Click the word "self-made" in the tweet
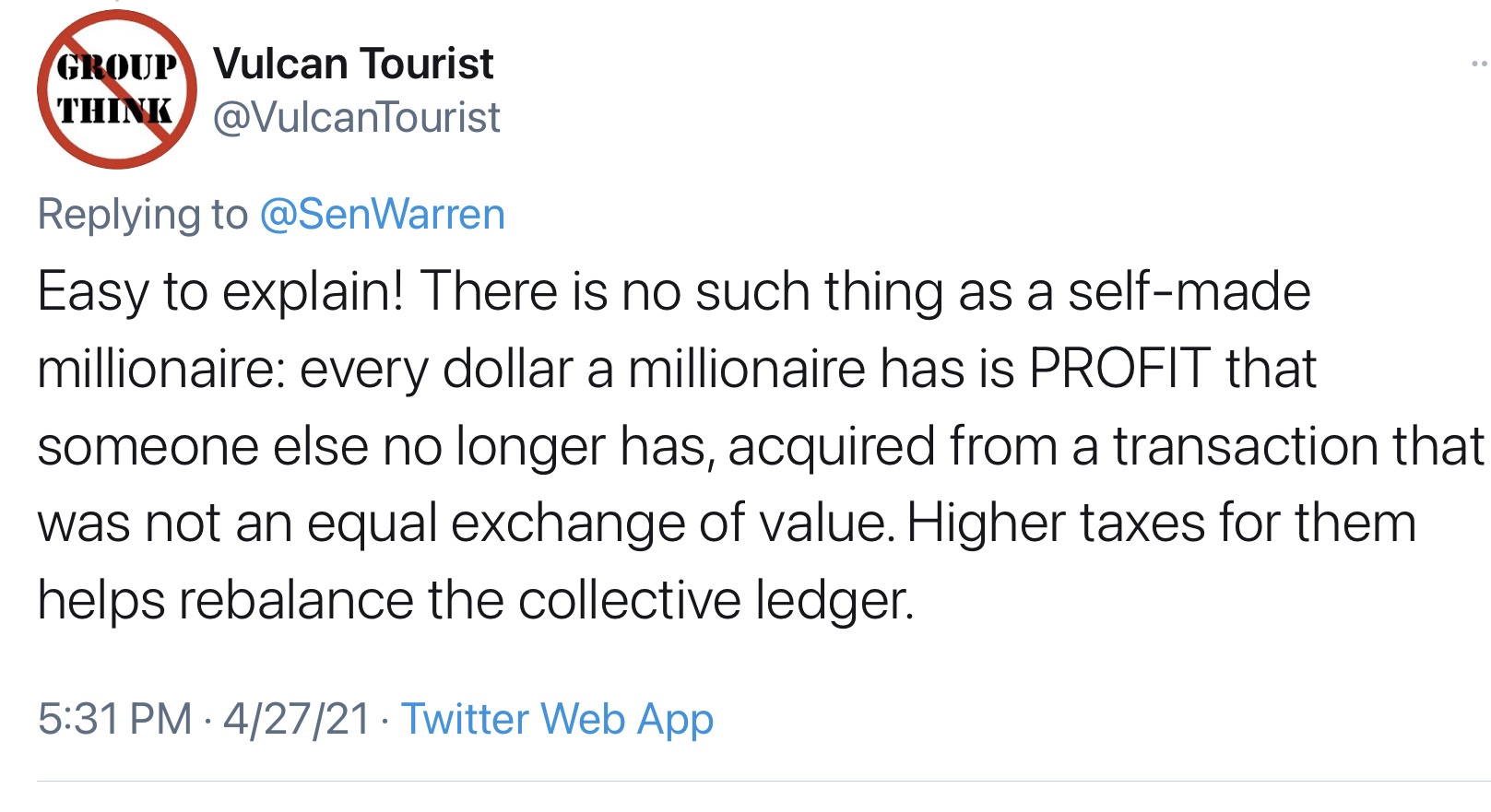 (x=1189, y=292)
